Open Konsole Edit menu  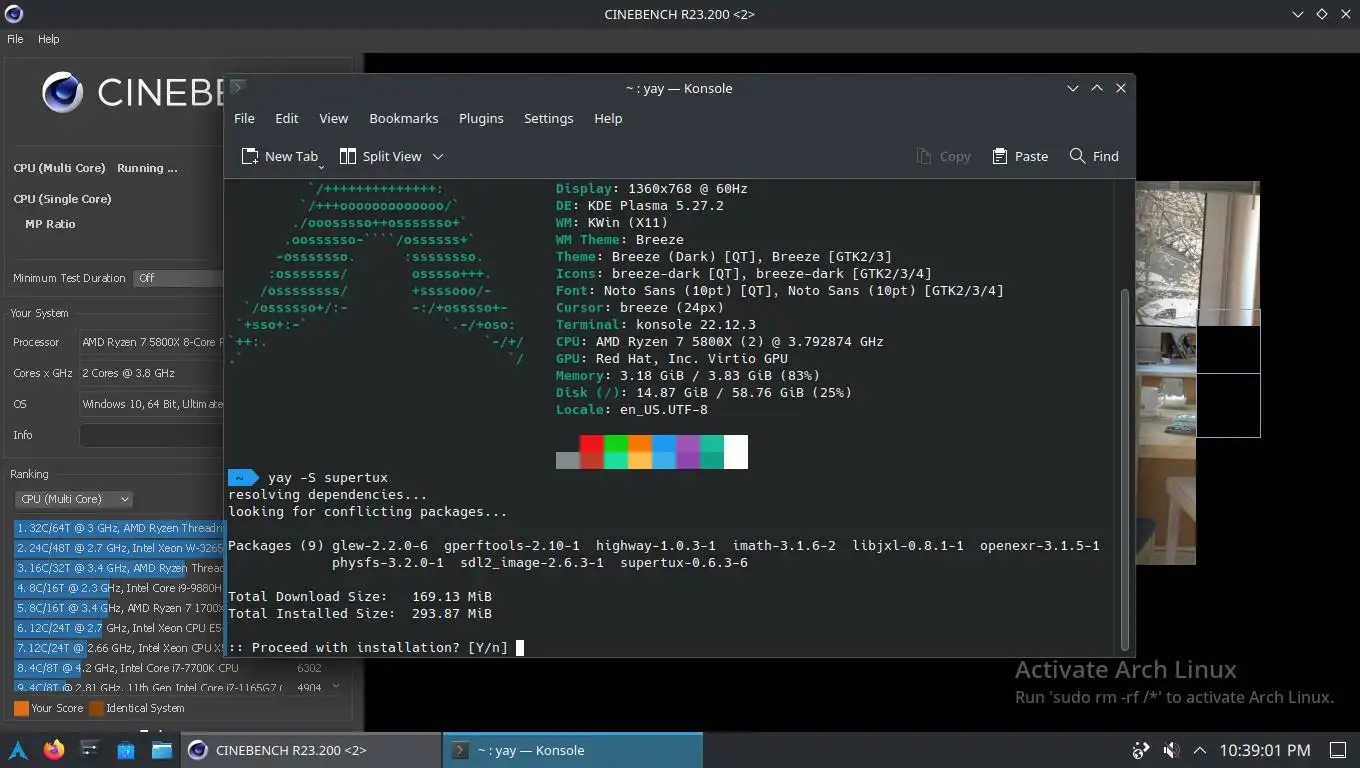click(287, 118)
